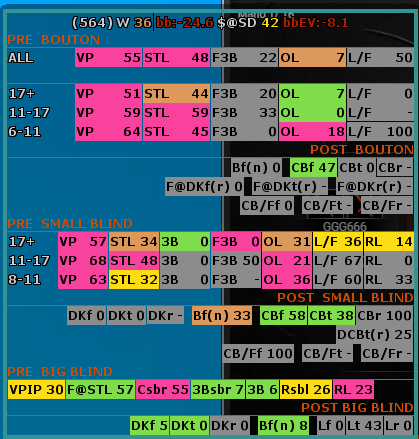Click the 17+ bouton OL 7 green cell

click(x=312, y=94)
